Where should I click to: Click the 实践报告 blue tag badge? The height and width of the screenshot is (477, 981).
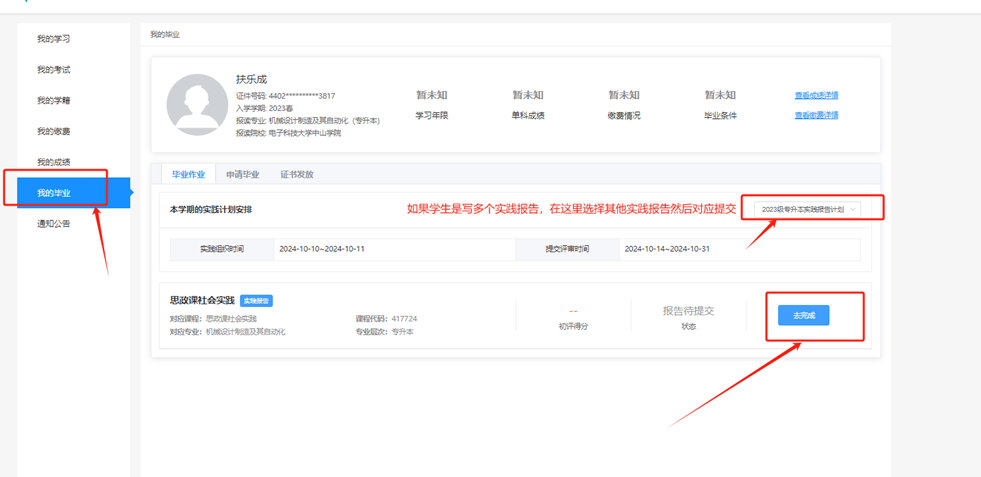[x=257, y=301]
